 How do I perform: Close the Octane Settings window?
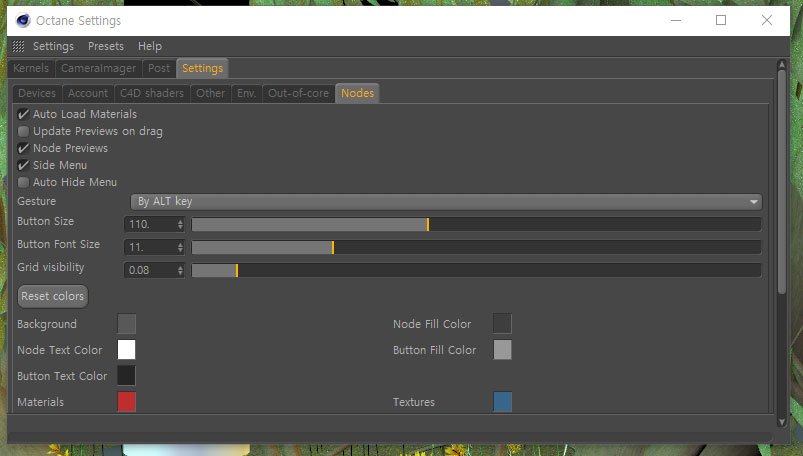[x=767, y=20]
